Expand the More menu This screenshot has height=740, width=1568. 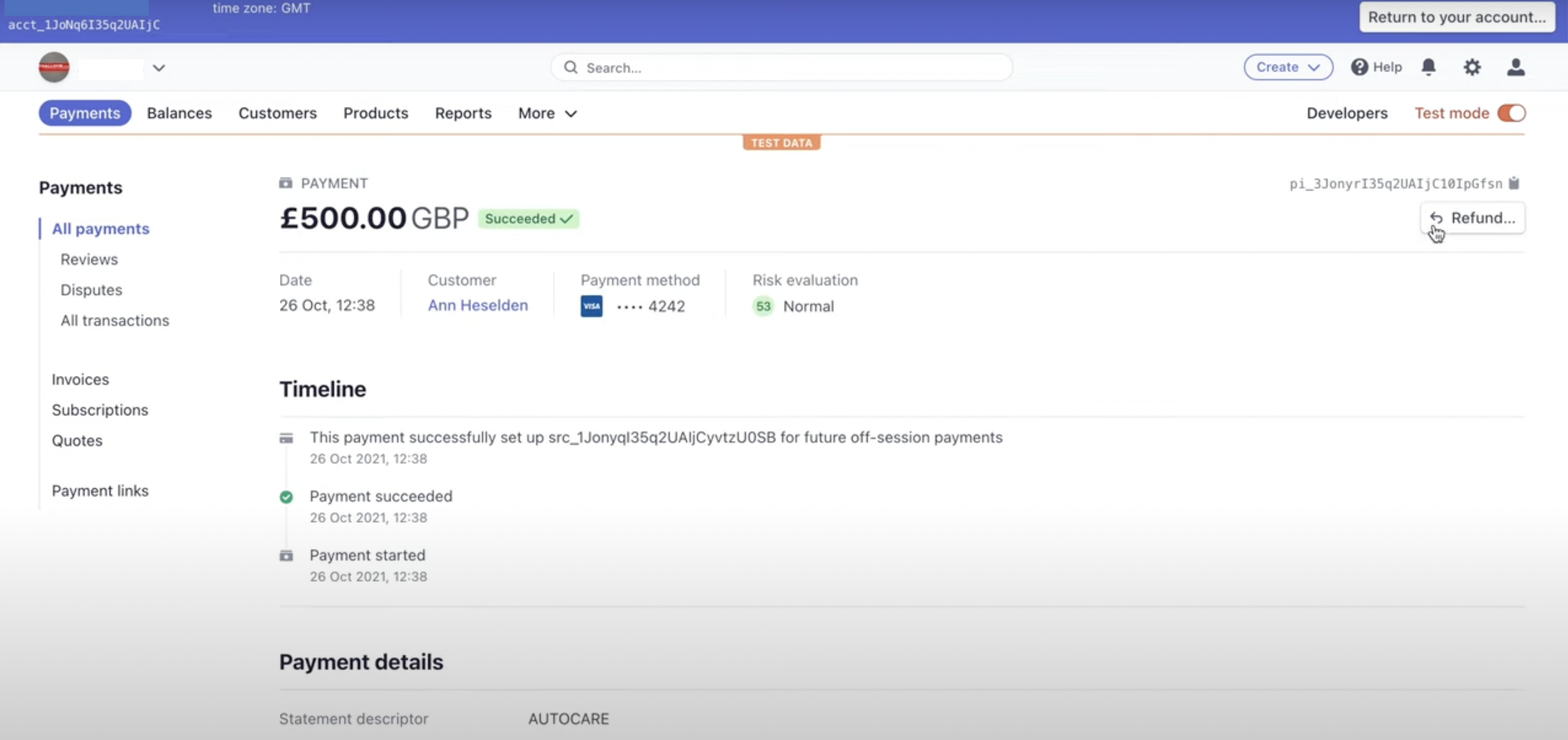[x=547, y=113]
